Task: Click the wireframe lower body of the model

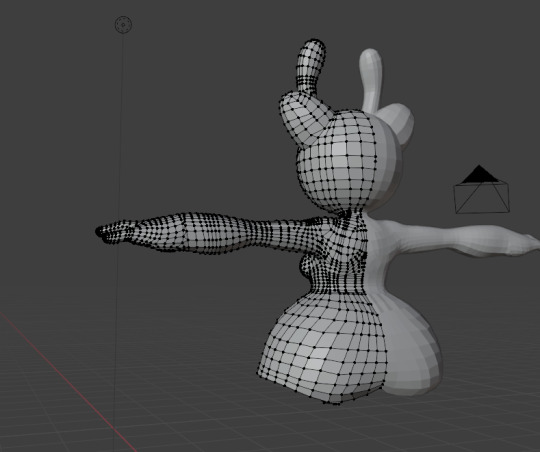Action: [324, 348]
